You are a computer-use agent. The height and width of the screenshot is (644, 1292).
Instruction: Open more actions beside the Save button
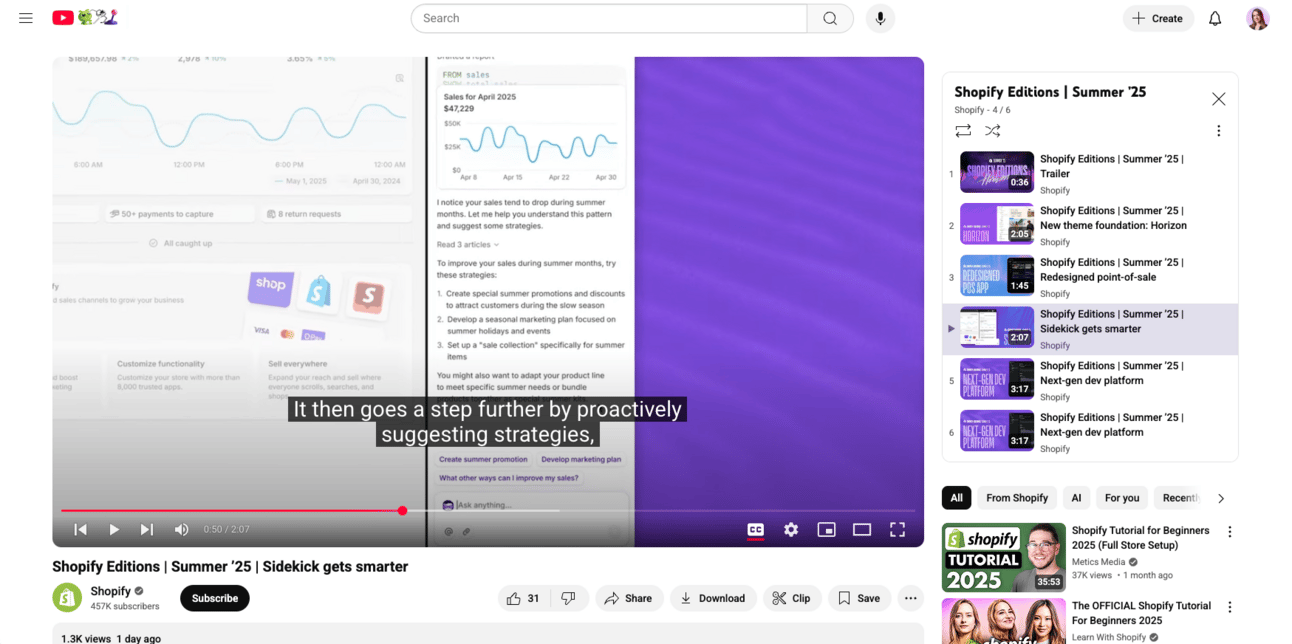tap(911, 598)
